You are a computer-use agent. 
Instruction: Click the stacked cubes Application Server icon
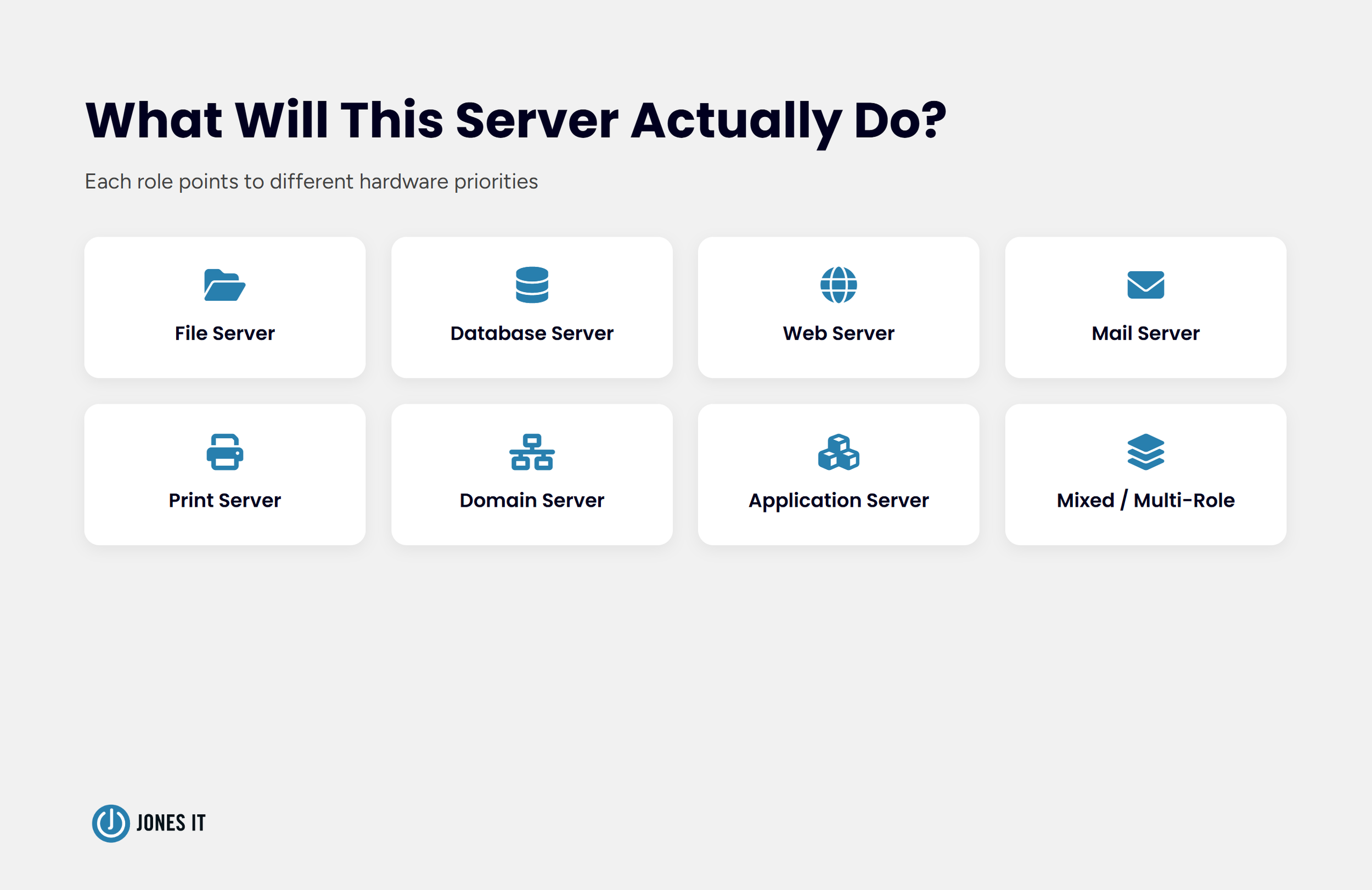pos(839,452)
